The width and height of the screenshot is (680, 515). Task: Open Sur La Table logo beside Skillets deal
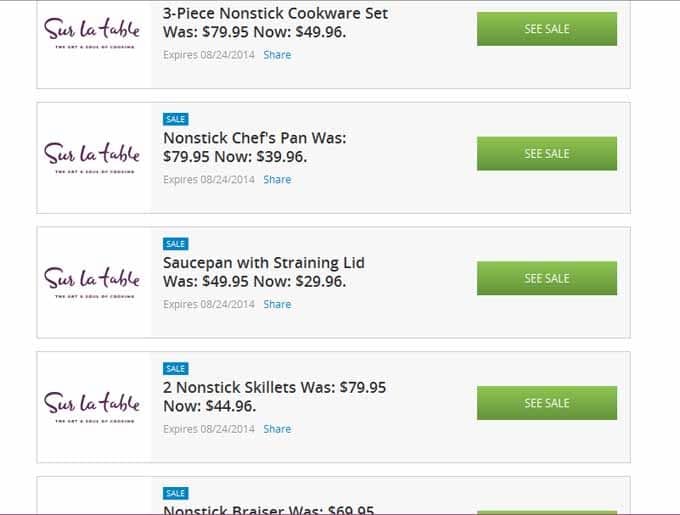click(x=92, y=407)
